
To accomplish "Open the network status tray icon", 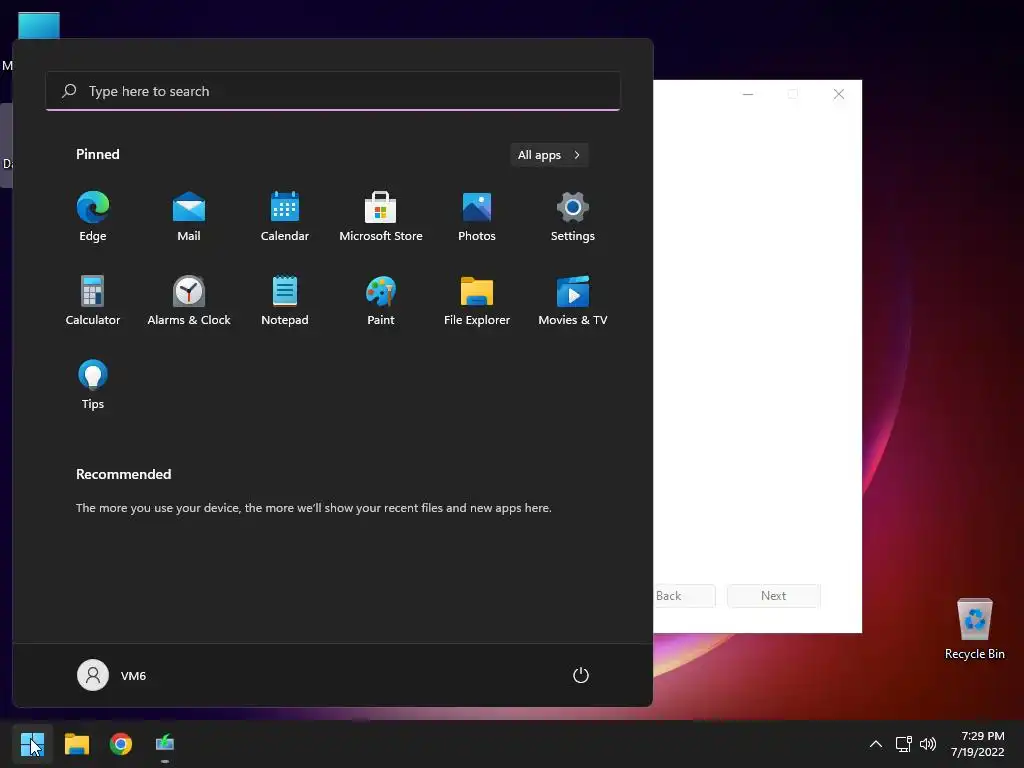I will 903,744.
